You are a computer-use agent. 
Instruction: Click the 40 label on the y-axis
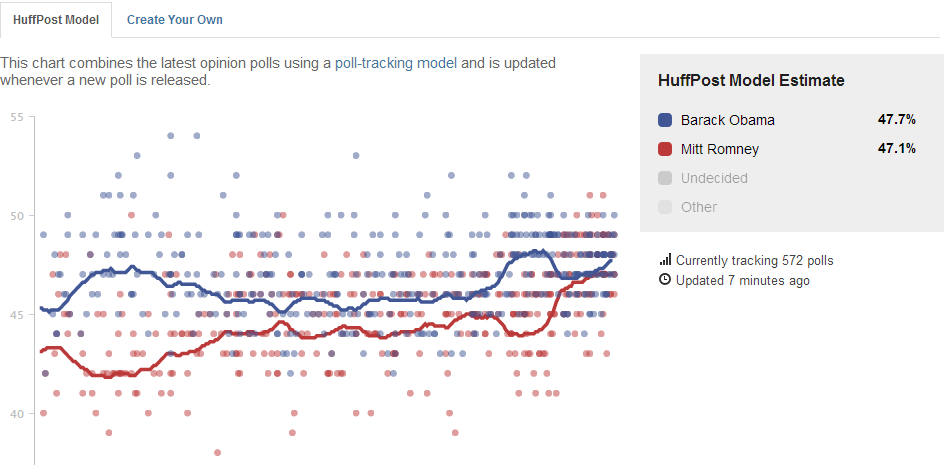click(x=16, y=413)
